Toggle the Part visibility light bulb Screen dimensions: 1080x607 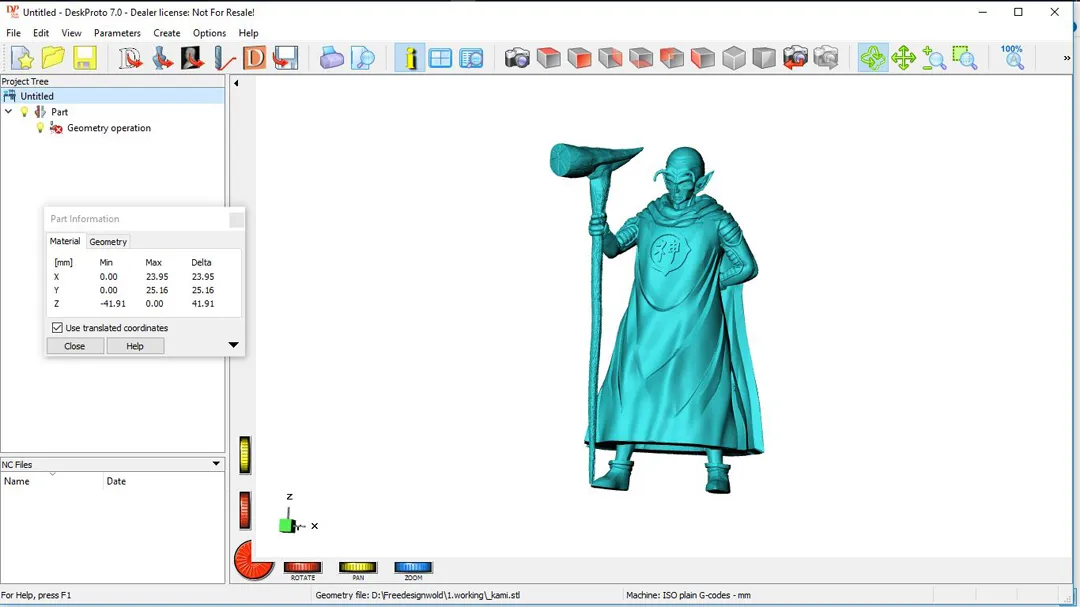click(24, 112)
